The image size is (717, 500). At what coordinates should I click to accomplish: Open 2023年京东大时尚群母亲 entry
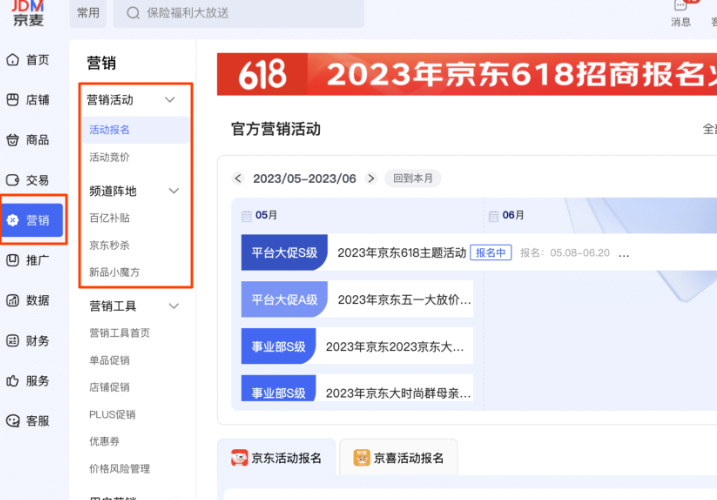[398, 393]
